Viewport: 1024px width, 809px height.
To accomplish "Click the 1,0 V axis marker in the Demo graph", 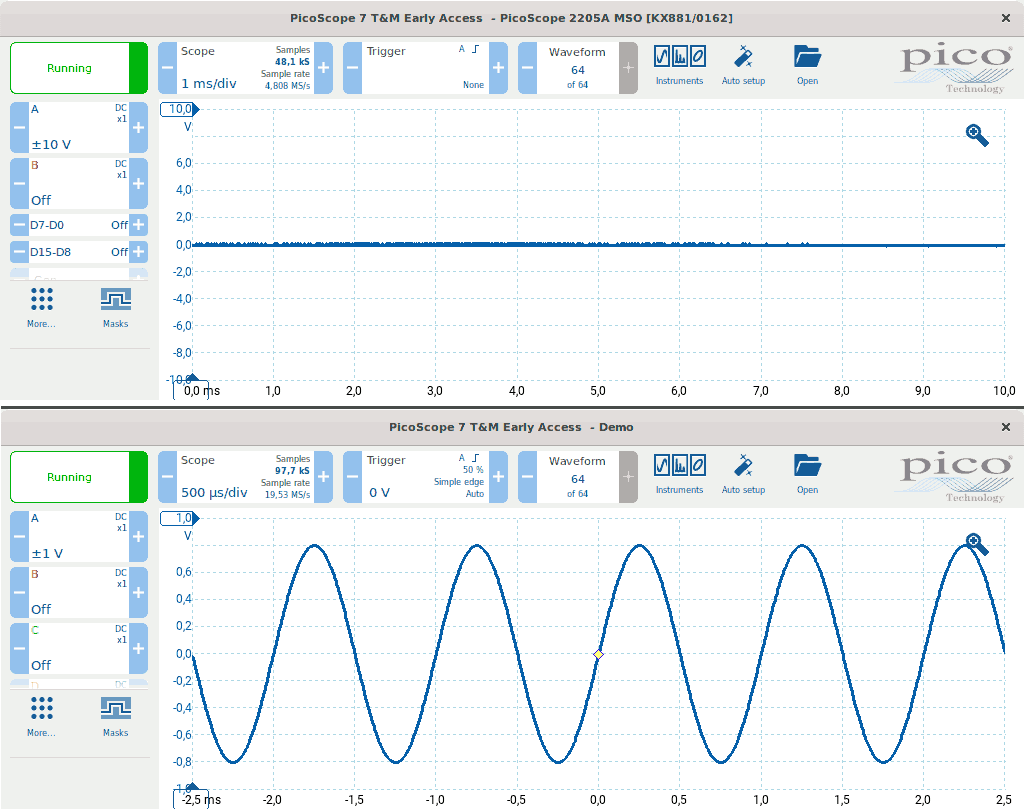I will 180,518.
